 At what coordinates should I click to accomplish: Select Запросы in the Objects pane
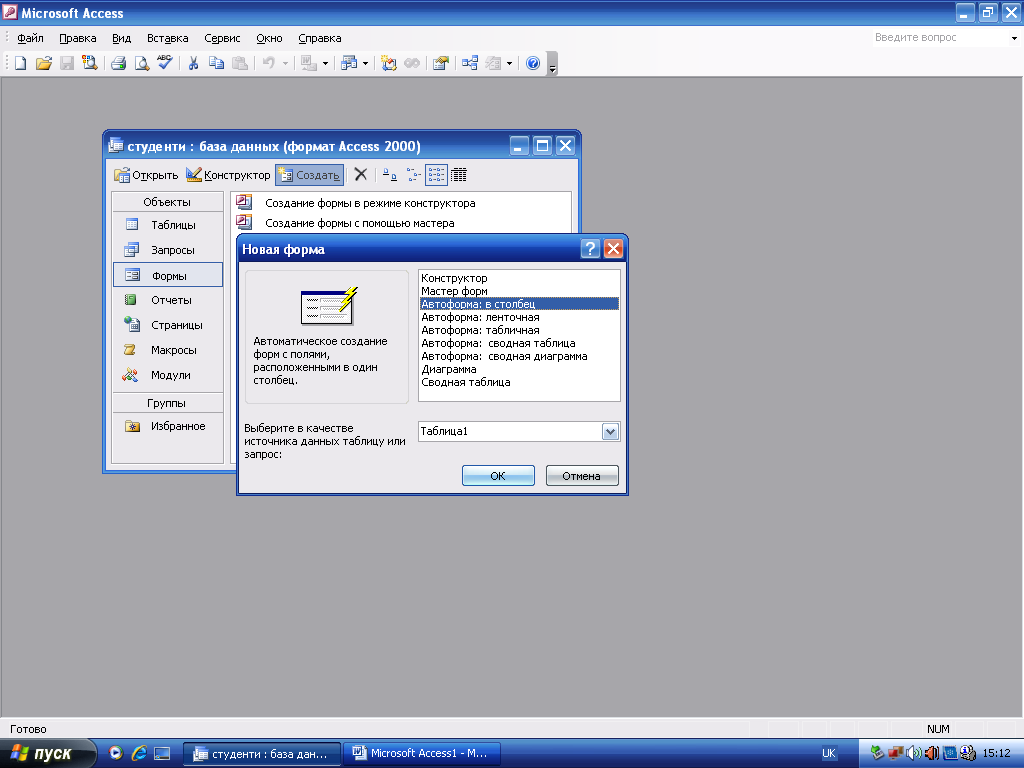(x=168, y=250)
